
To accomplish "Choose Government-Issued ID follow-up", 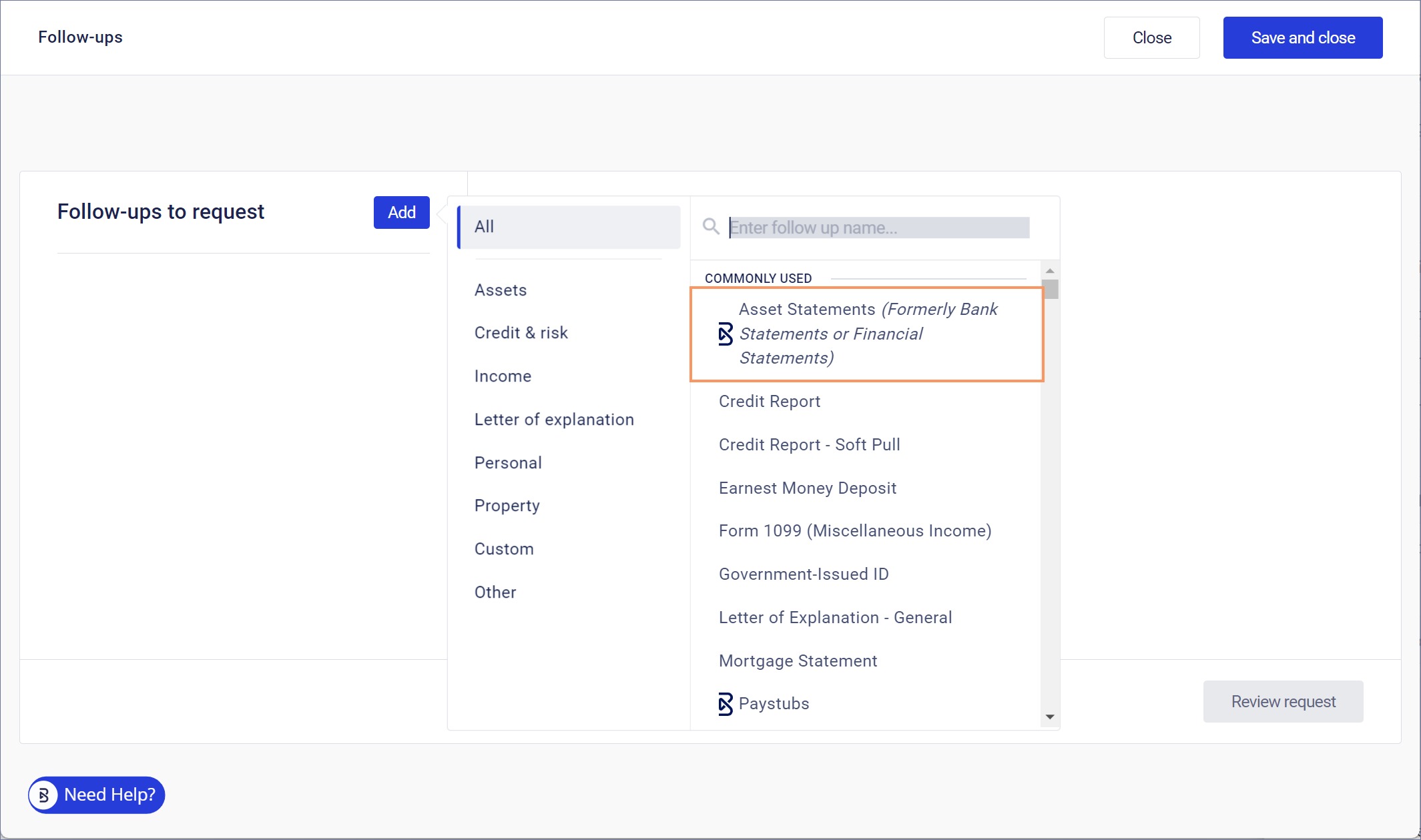I will pyautogui.click(x=804, y=574).
